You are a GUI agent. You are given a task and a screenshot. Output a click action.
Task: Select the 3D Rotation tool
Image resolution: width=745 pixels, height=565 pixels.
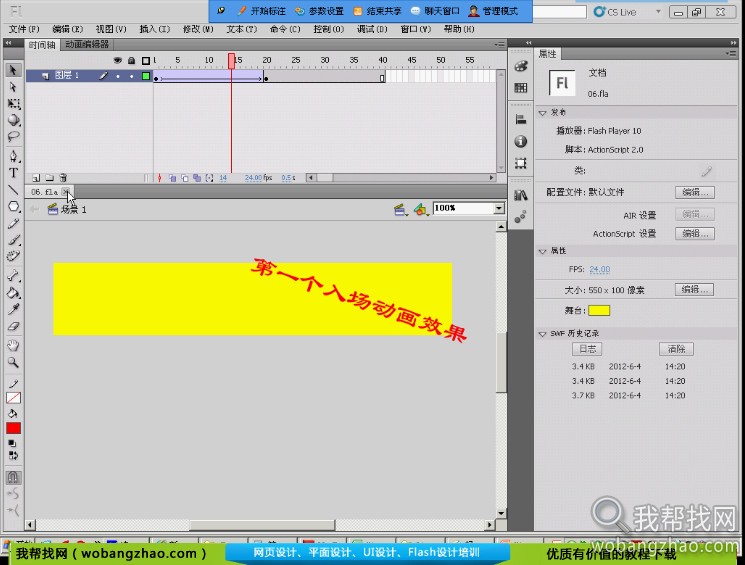pyautogui.click(x=13, y=120)
